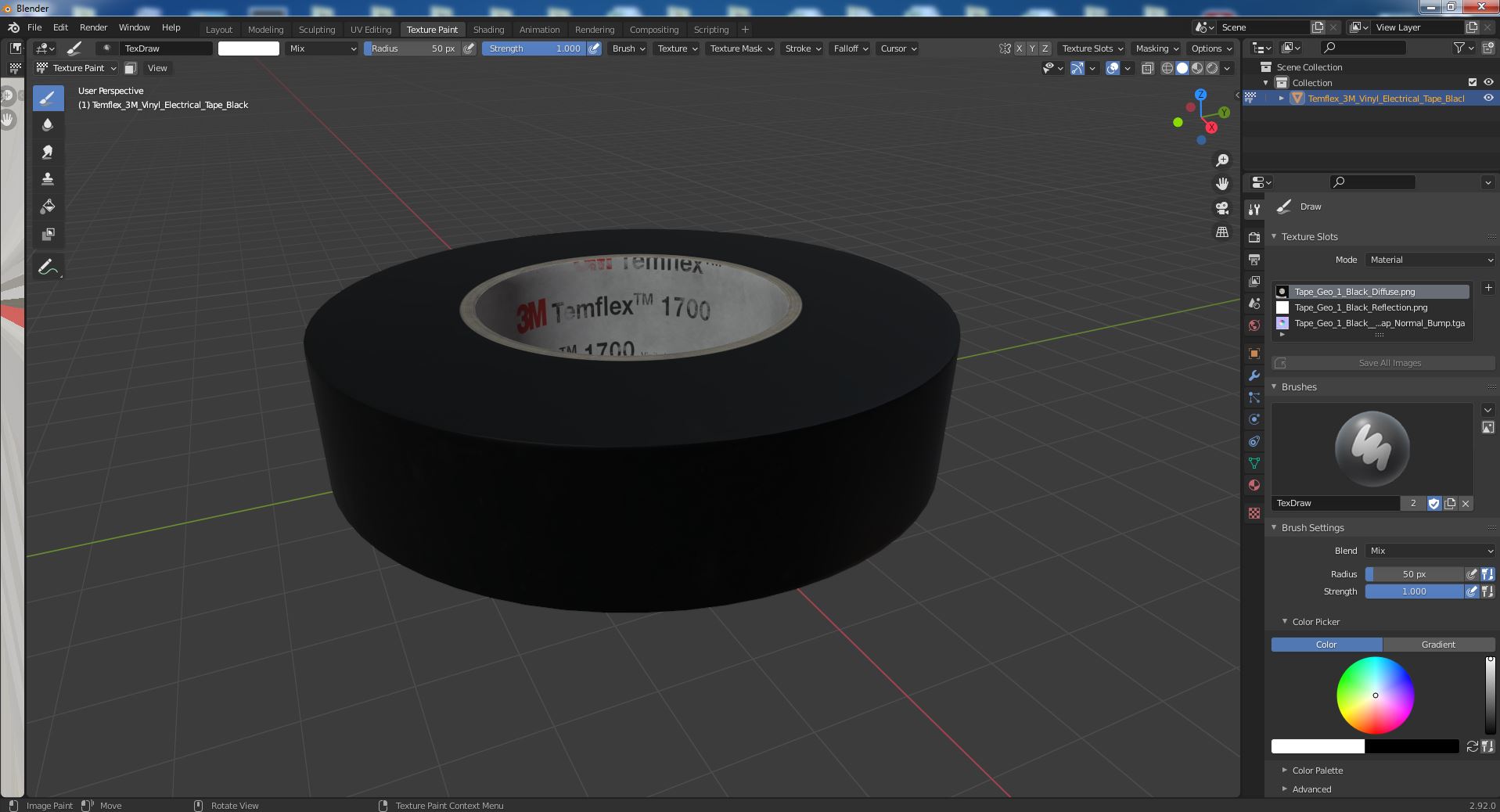Screen dimensions: 1500x812
Task: Open Mode Material dropdown
Action: 1430,260
